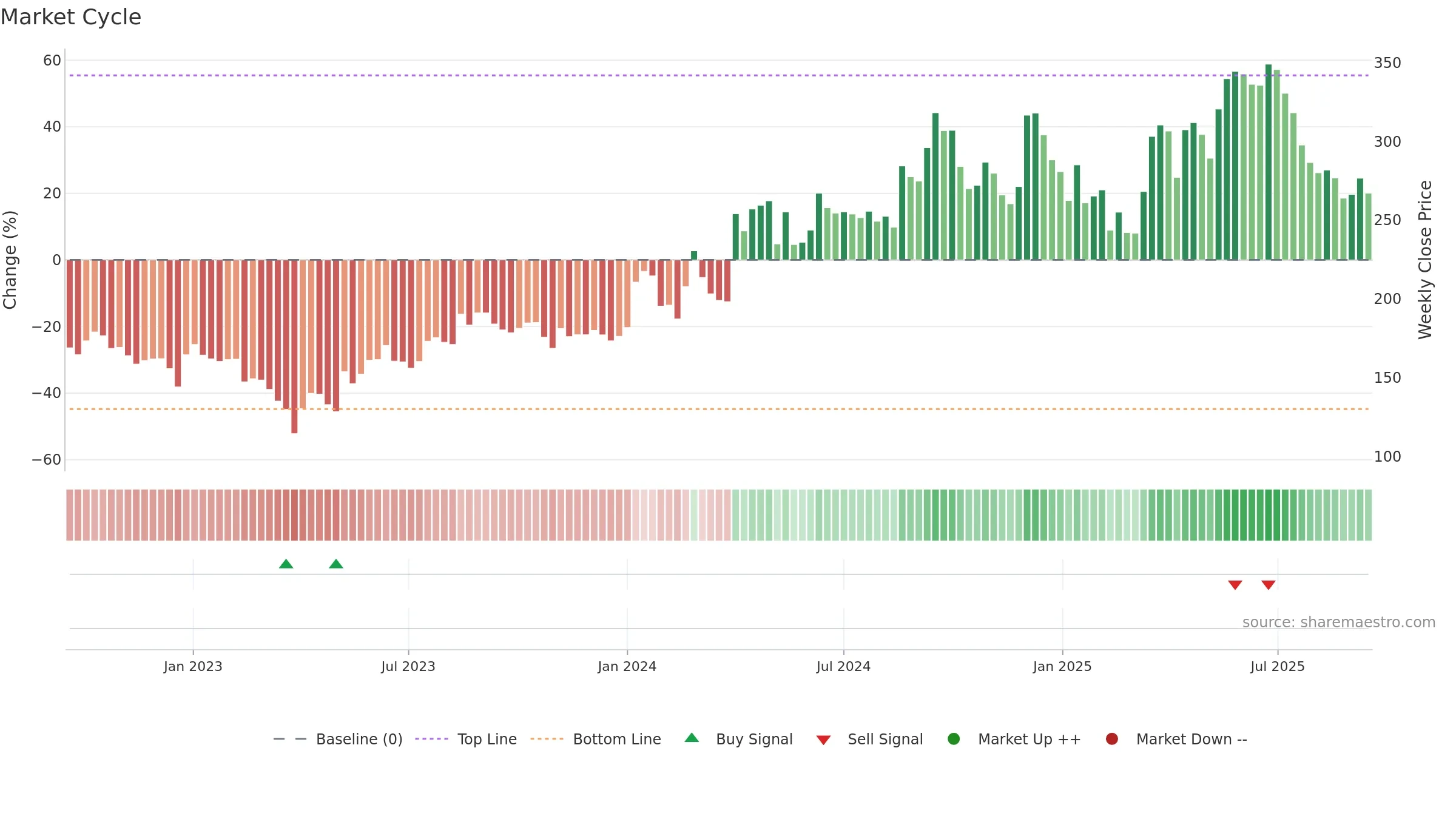
Task: Click the tallest green bar above the top line
Action: point(1269,162)
